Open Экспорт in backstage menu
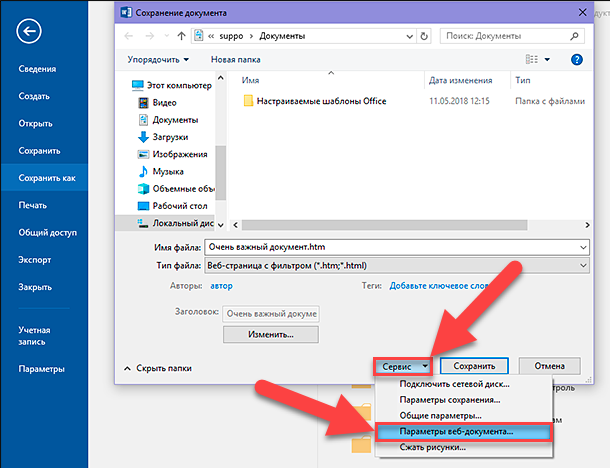Viewport: 610px width, 468px height. 35,259
